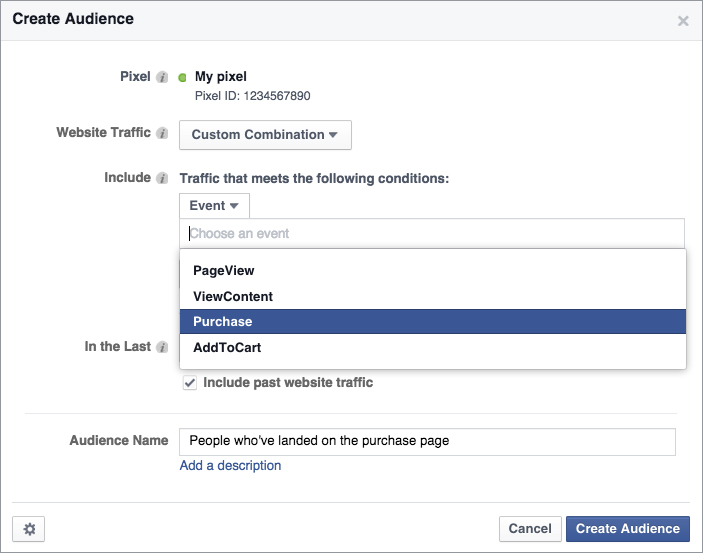The width and height of the screenshot is (703, 553).
Task: Select the highlighted Purchase event
Action: pyautogui.click(x=433, y=322)
